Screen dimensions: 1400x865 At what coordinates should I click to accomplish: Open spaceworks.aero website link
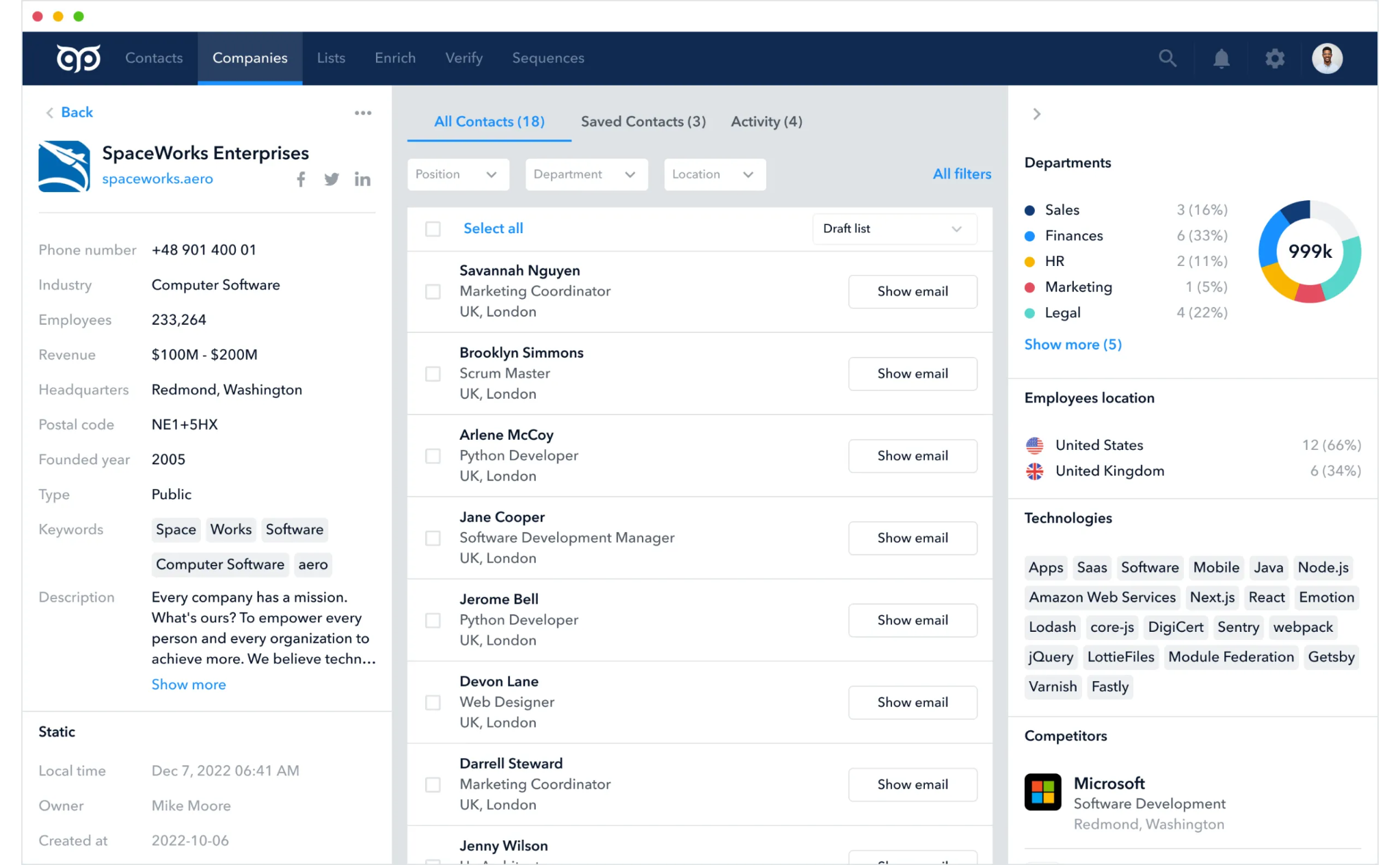click(x=157, y=179)
